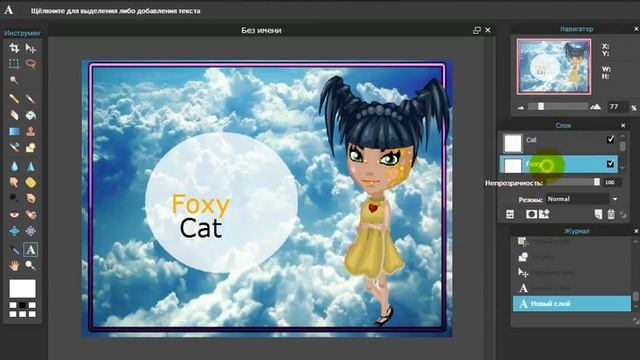Select the Zoom magnifier tool in the toolbox

[31, 266]
